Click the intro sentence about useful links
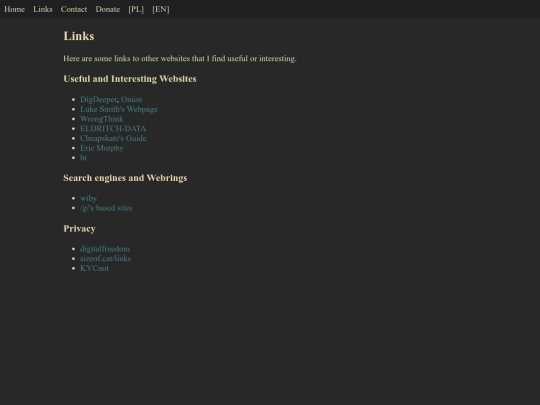 [x=180, y=59]
